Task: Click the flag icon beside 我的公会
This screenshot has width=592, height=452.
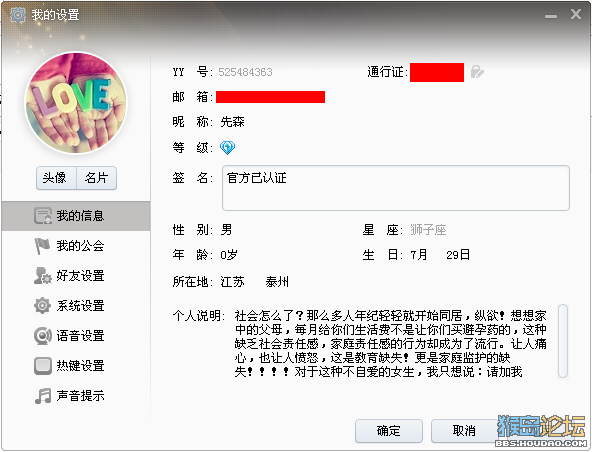Action: (42, 246)
